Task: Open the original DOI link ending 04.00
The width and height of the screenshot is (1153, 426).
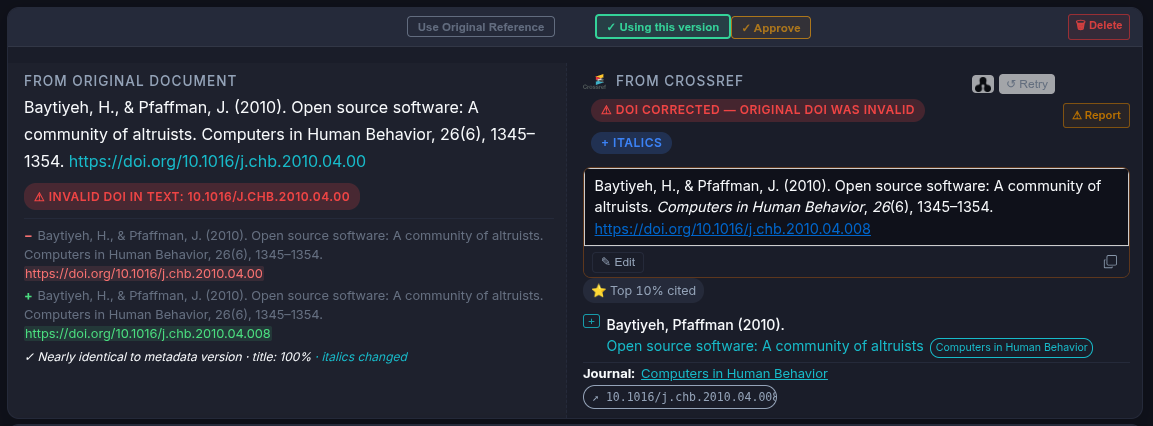Action: point(217,161)
